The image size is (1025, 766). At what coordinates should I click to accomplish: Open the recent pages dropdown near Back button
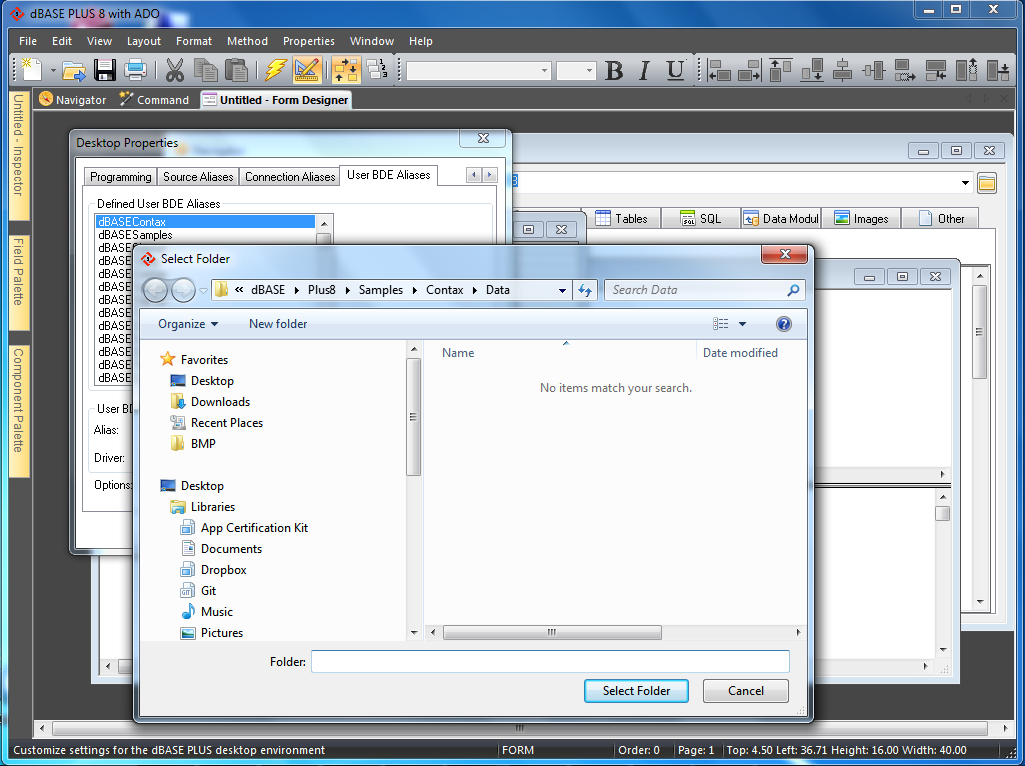(x=203, y=291)
